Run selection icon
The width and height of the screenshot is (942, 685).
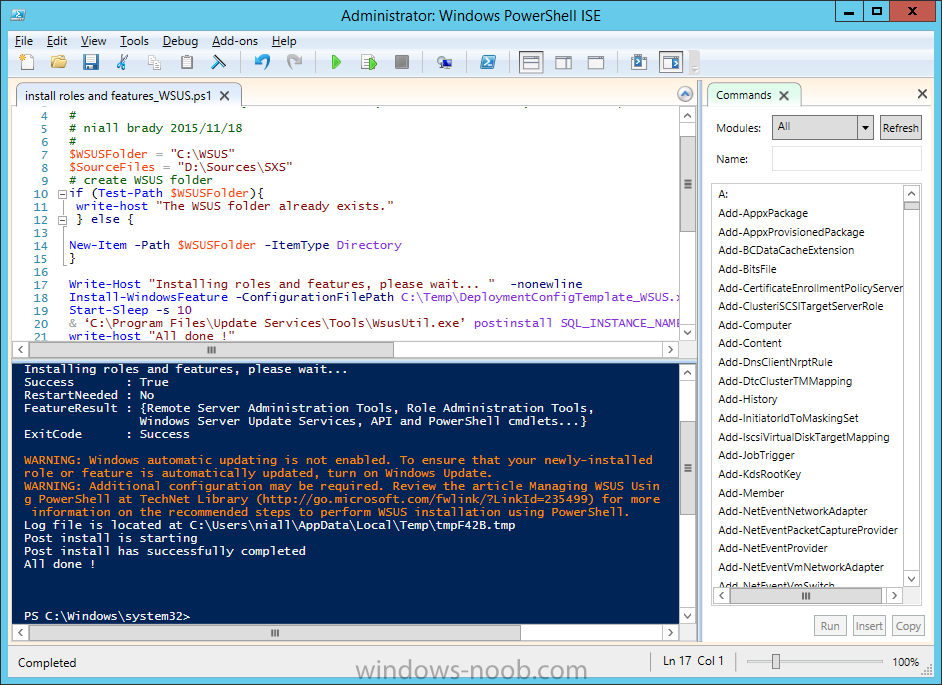[369, 62]
